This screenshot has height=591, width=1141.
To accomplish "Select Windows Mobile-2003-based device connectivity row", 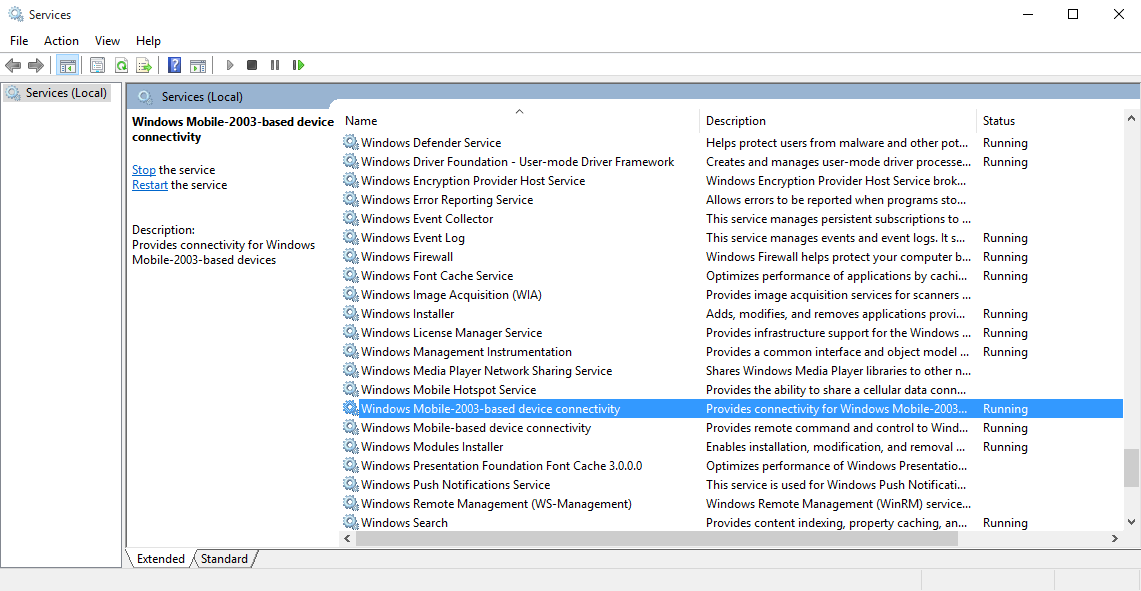I will [732, 409].
